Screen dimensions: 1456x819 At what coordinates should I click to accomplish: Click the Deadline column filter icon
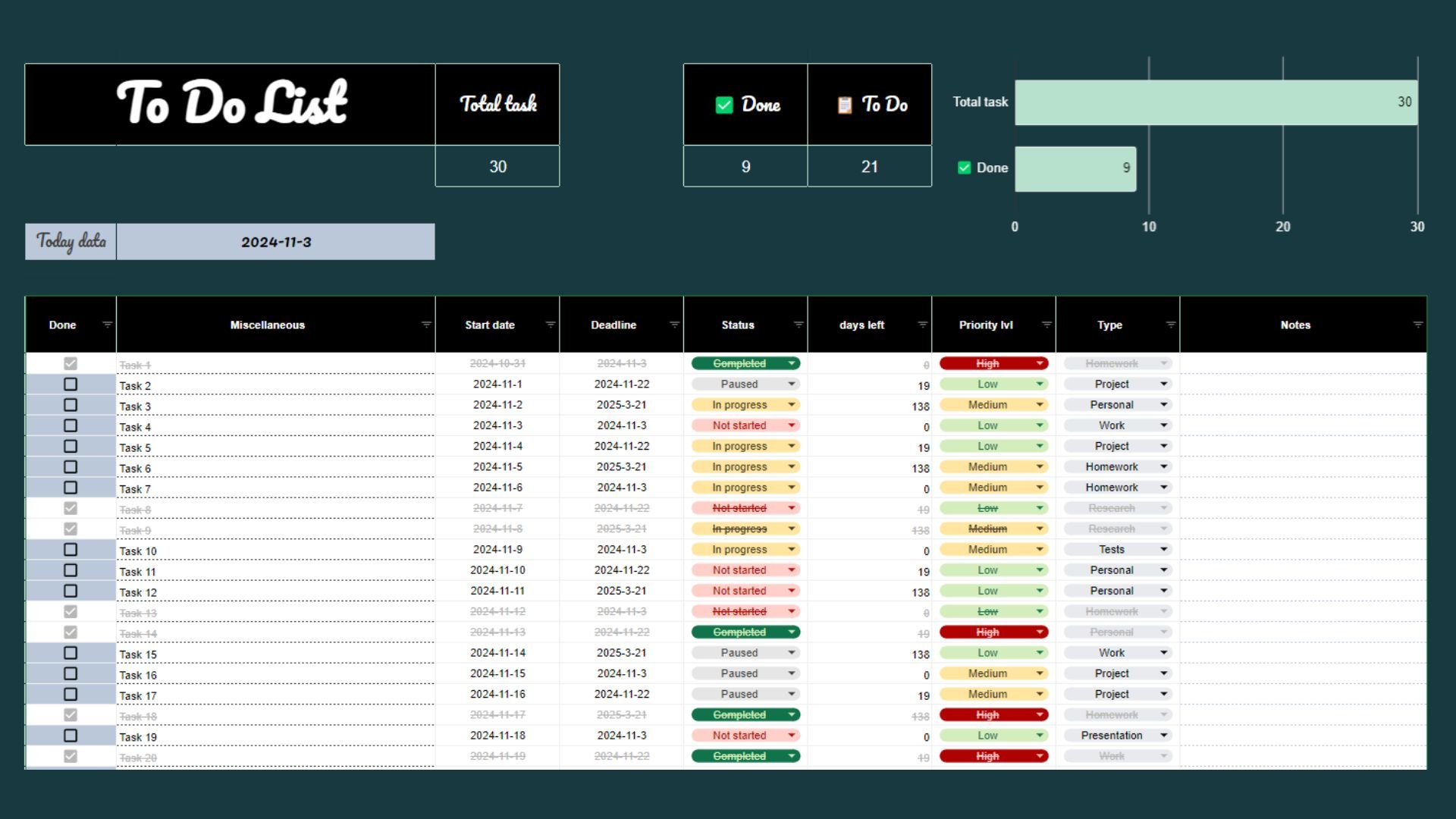[674, 325]
